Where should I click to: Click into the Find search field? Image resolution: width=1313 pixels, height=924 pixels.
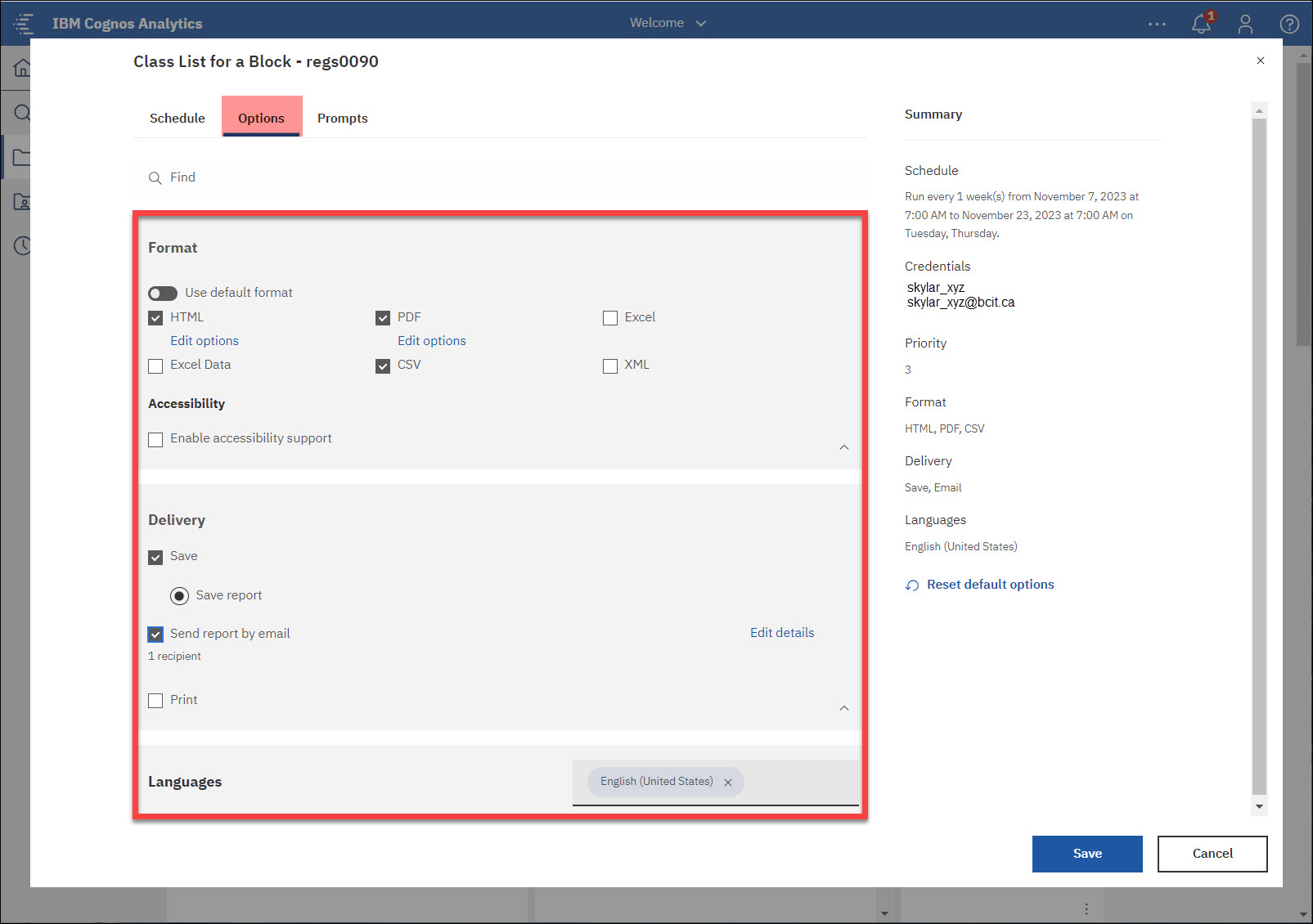(x=500, y=177)
